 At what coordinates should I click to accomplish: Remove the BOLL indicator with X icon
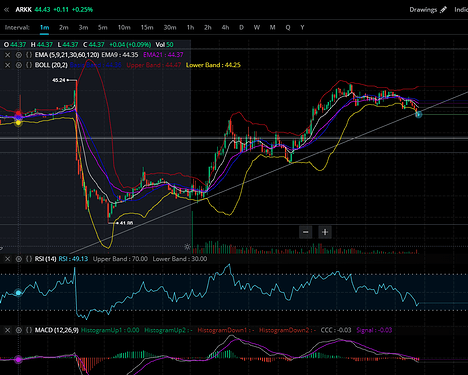tap(7, 65)
